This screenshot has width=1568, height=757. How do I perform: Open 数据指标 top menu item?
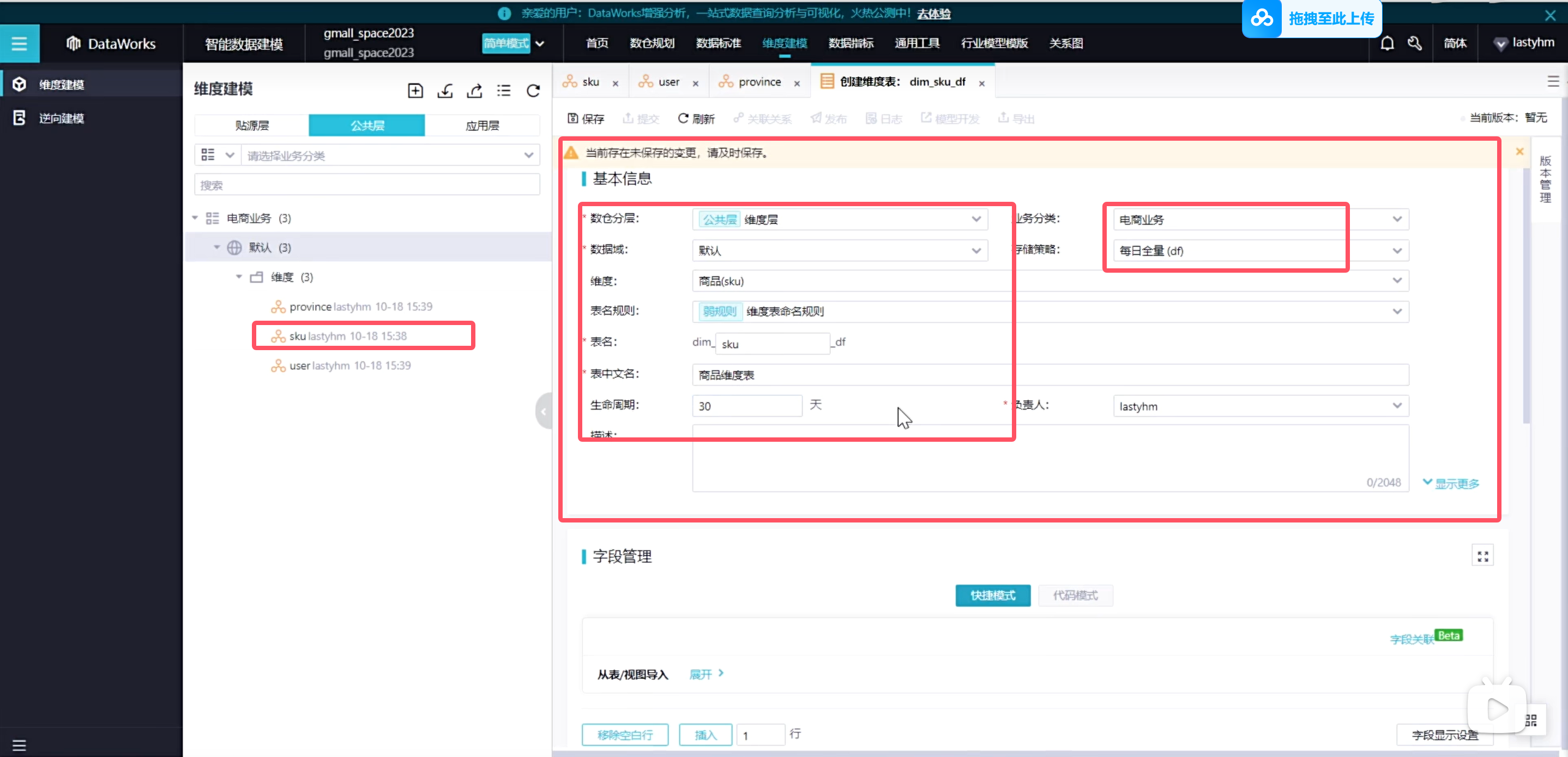click(851, 43)
